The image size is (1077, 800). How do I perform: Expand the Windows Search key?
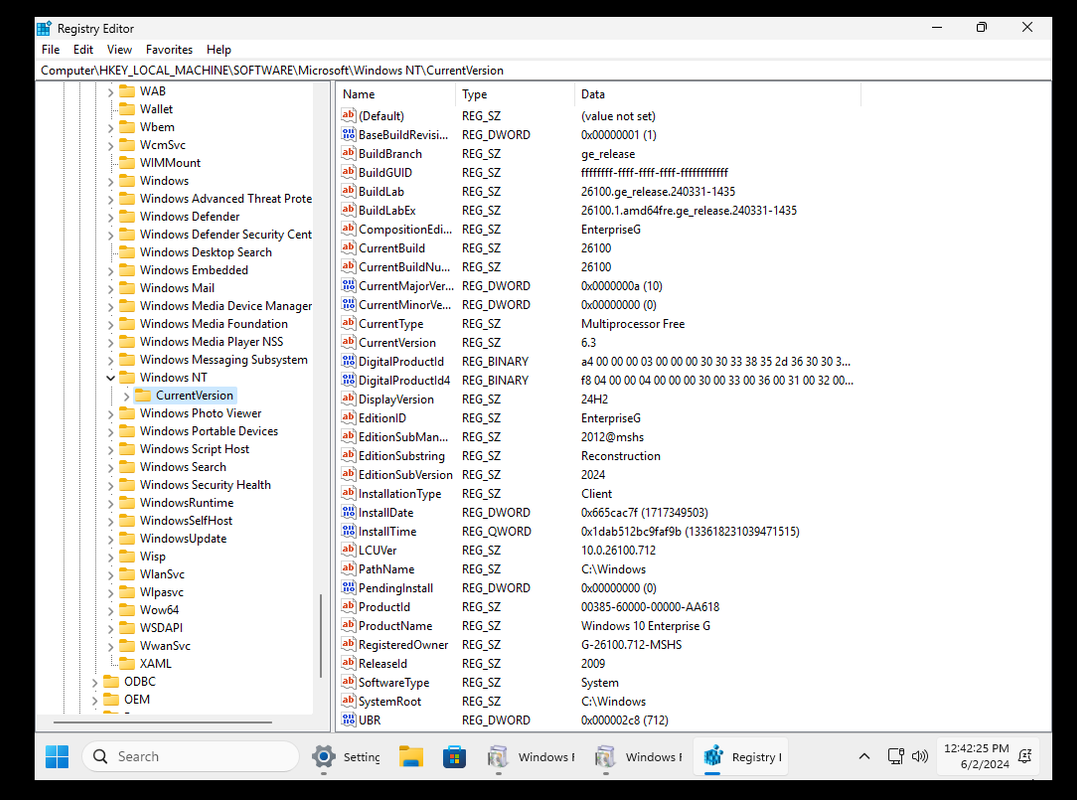tap(111, 467)
